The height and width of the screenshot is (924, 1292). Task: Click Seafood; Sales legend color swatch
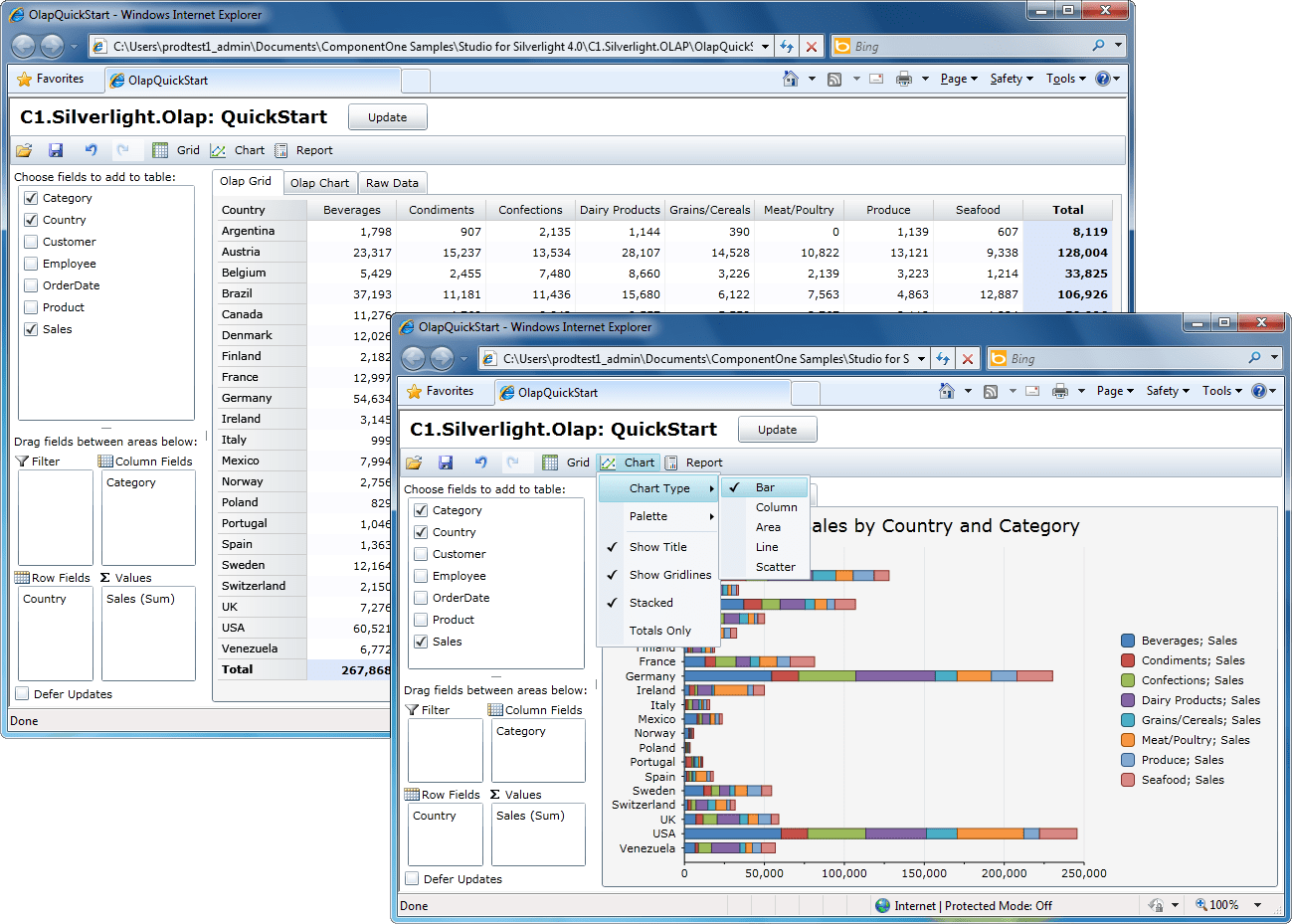tap(1128, 780)
